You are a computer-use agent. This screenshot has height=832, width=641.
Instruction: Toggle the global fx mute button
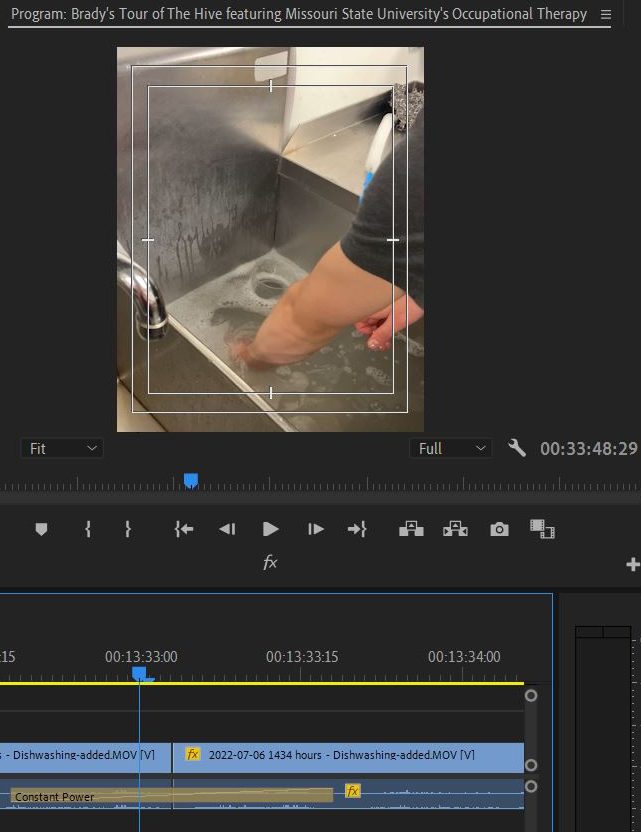[x=270, y=562]
